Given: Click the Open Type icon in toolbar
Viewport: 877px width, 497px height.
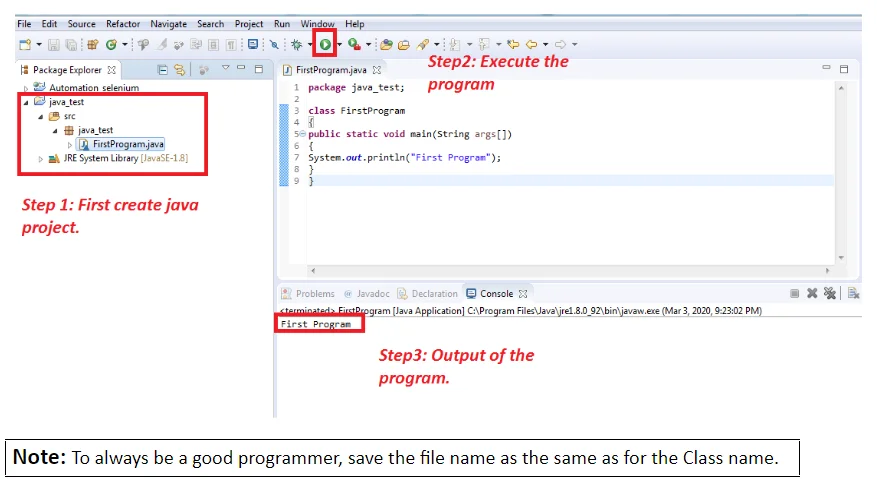Looking at the screenshot, I should pos(386,45).
